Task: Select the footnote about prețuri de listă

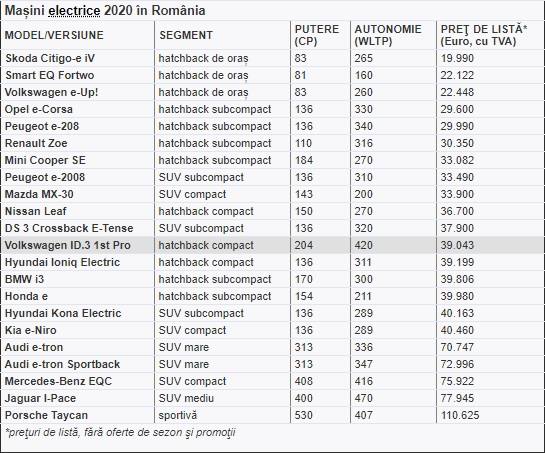Action: (120, 433)
